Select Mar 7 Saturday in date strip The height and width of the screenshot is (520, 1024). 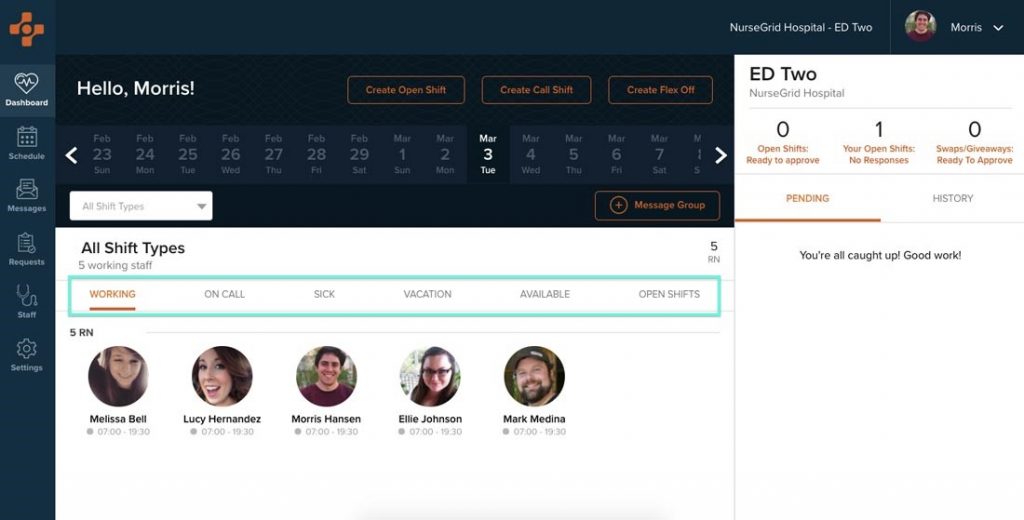(x=660, y=154)
